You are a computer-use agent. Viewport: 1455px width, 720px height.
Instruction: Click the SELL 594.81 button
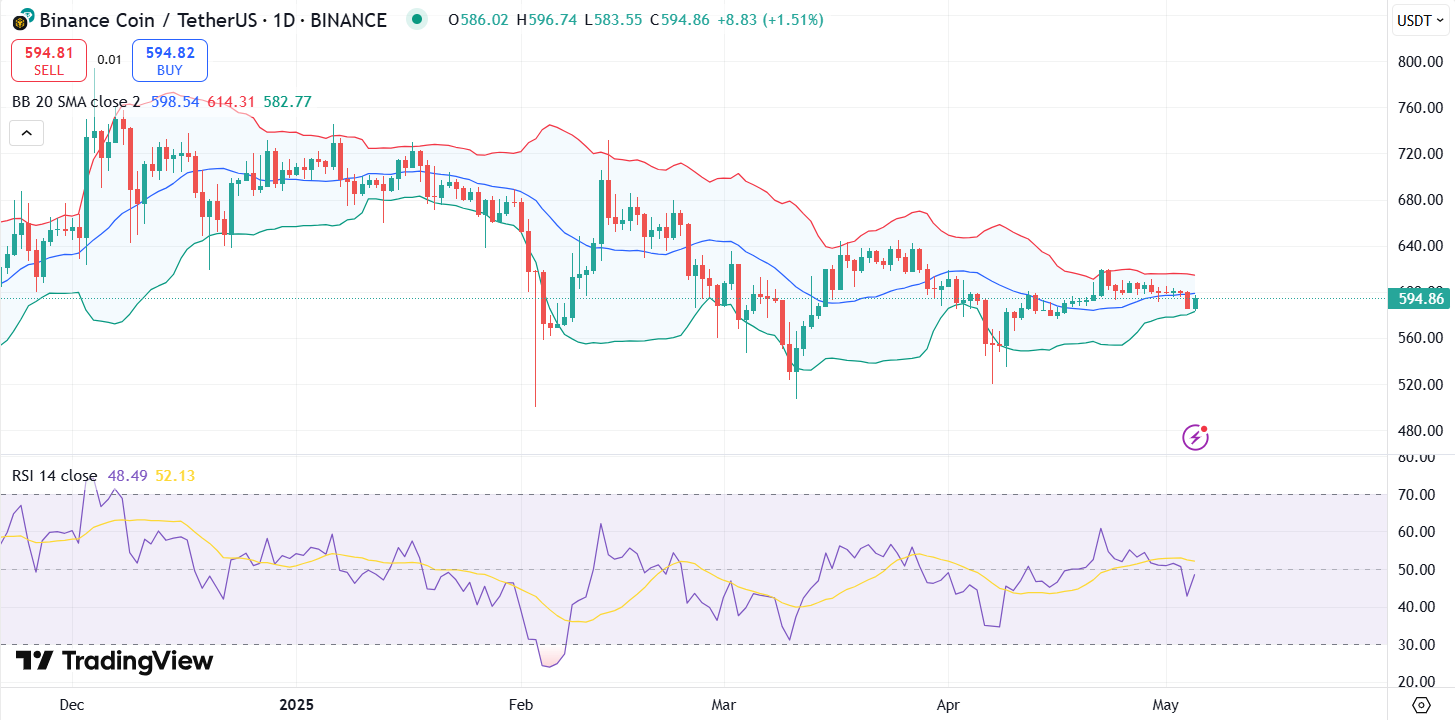(x=49, y=60)
